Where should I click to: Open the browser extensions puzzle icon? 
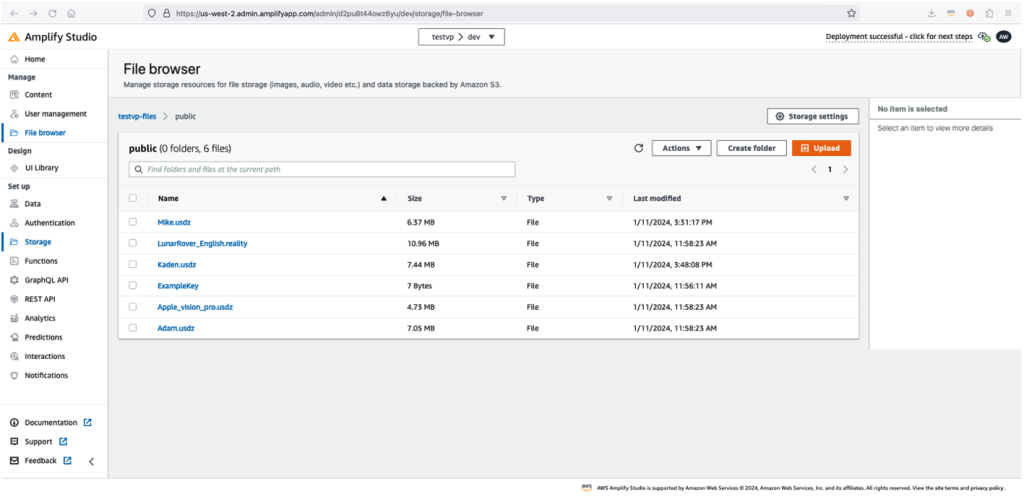click(989, 13)
